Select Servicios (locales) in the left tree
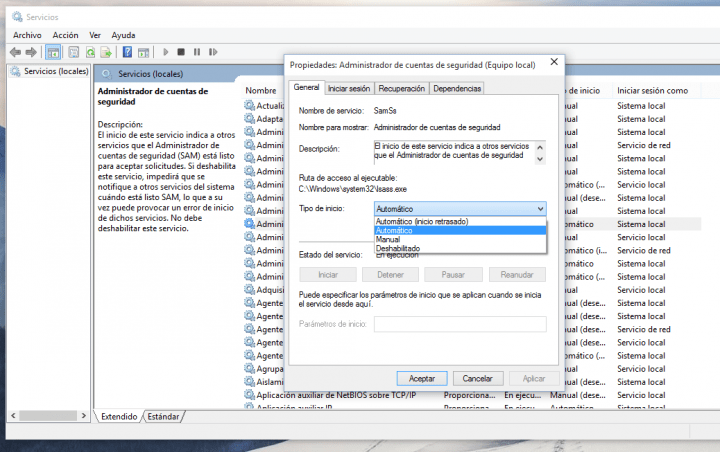 [56, 71]
